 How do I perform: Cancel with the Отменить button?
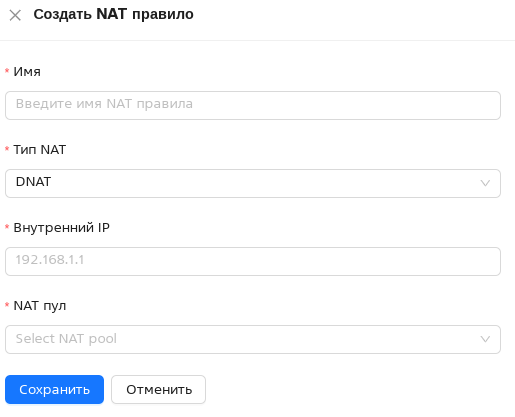point(158,389)
